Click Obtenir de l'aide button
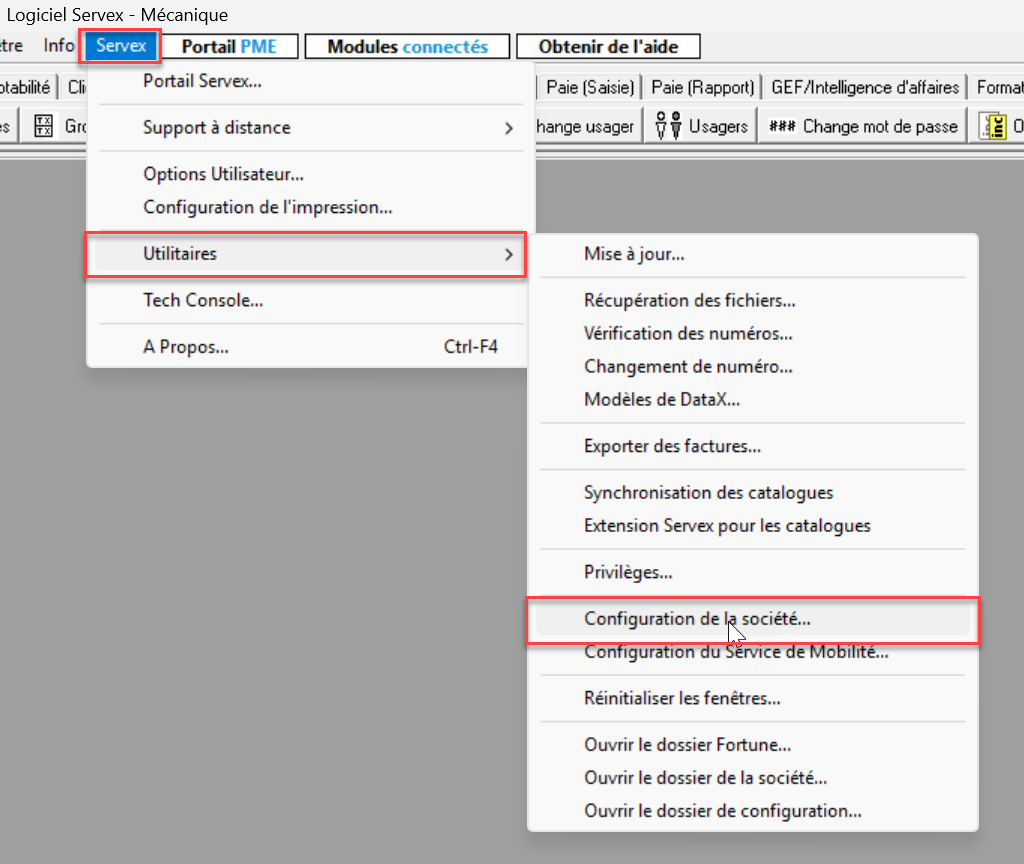The image size is (1024, 864). pos(607,47)
